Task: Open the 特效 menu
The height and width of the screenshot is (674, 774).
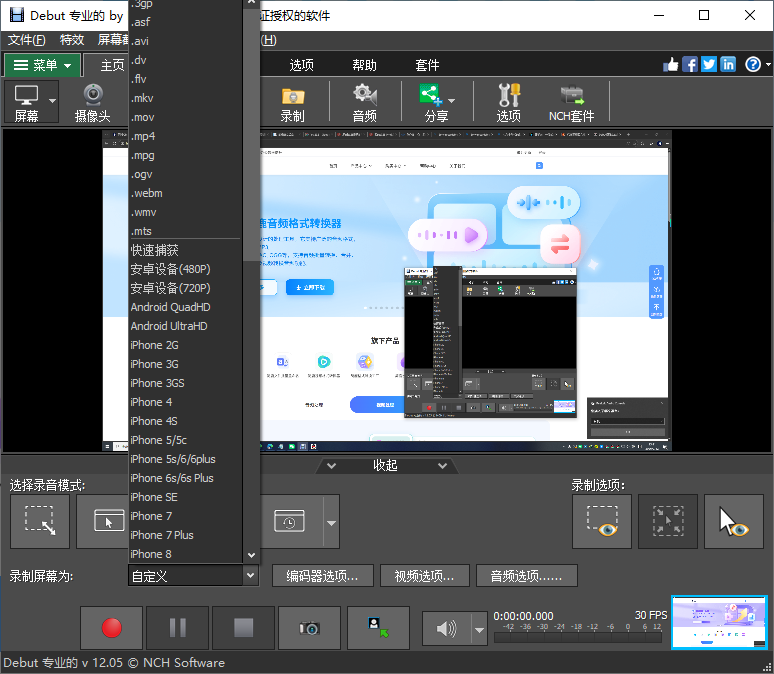Action: point(72,40)
